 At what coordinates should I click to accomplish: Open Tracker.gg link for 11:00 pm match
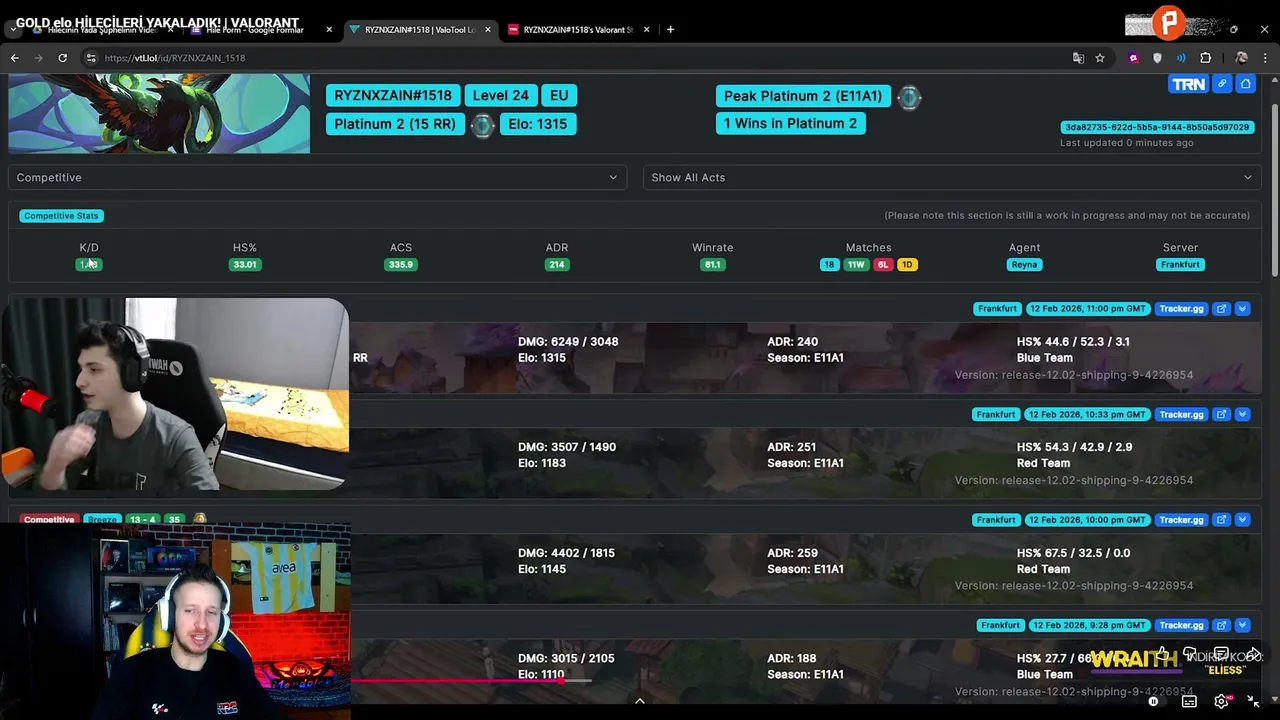[x=1181, y=309]
